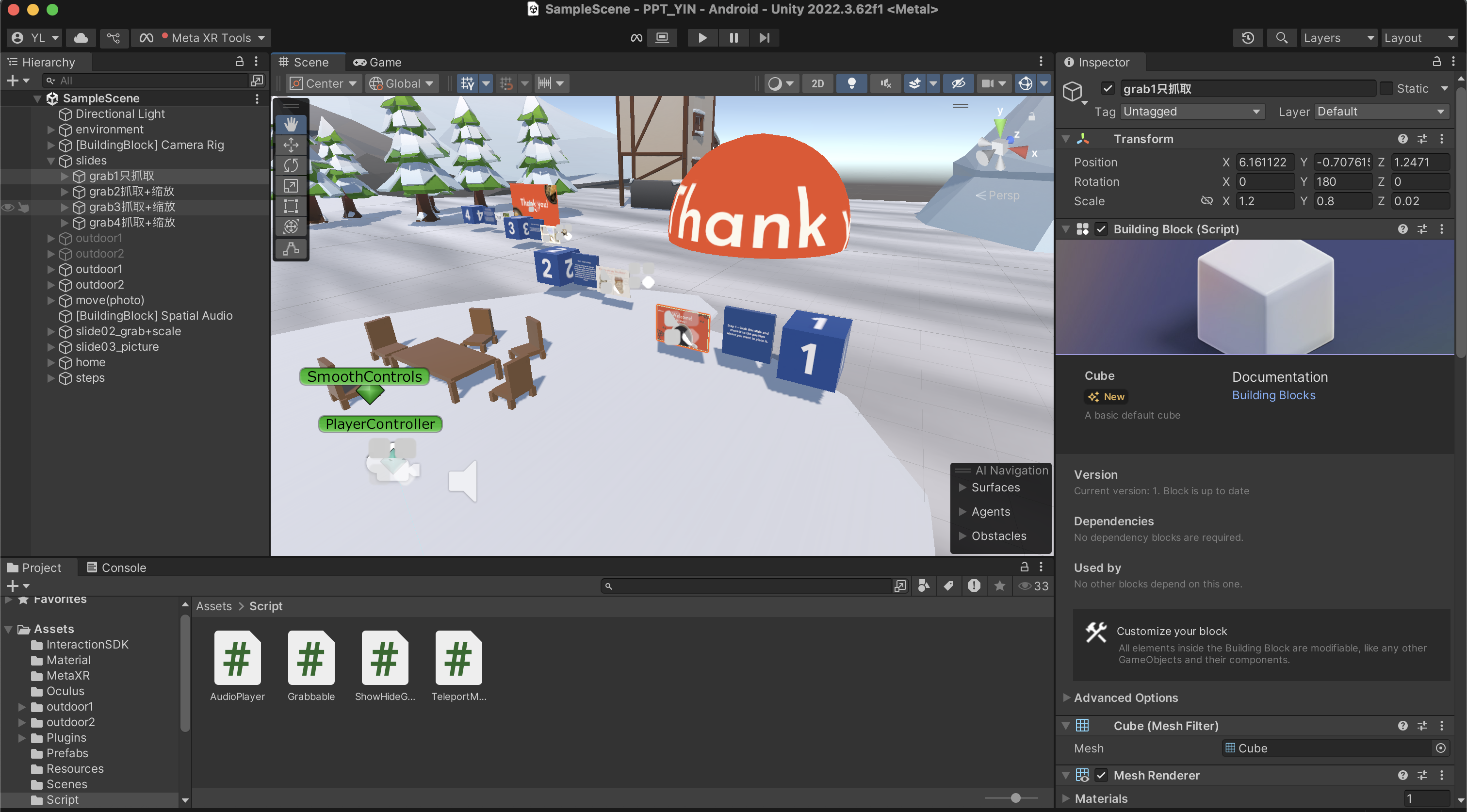Enable the Static checkbox

point(1386,89)
